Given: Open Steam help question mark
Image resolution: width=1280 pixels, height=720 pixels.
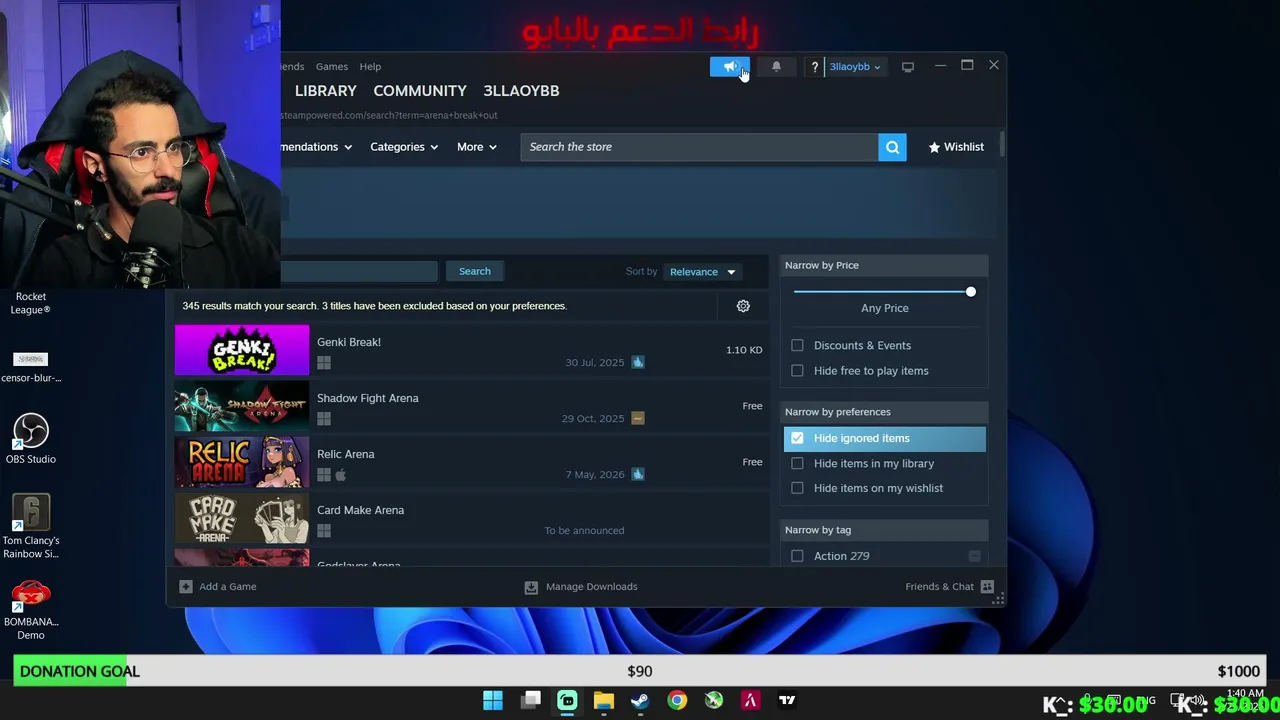Looking at the screenshot, I should point(814,67).
